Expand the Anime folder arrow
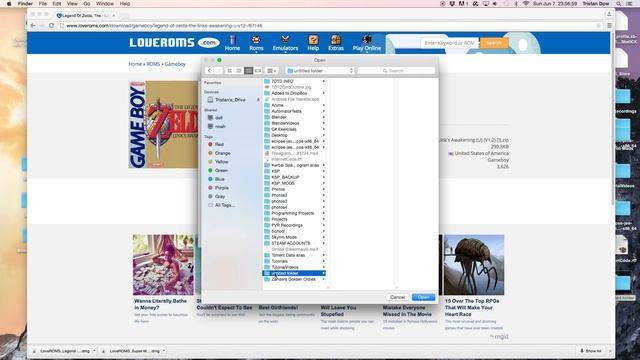This screenshot has width=640, height=360. click(x=324, y=105)
